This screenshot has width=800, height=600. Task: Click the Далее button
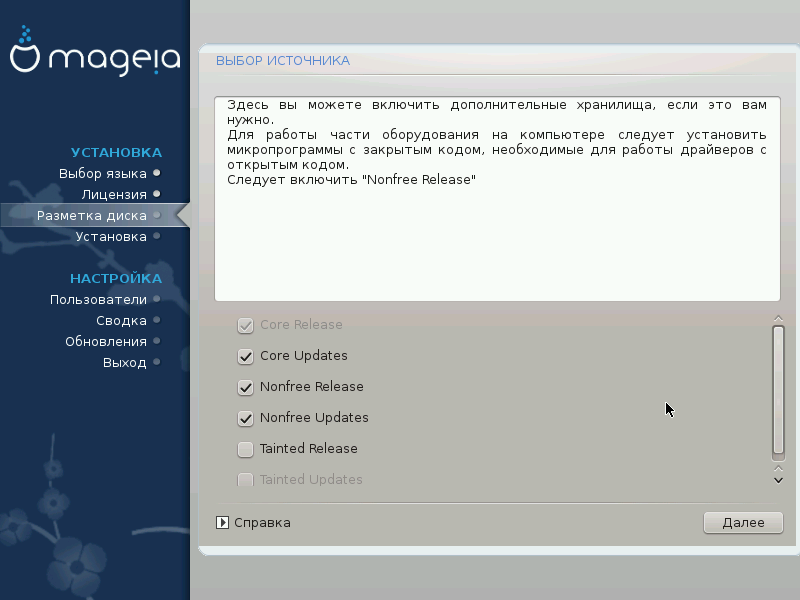coord(743,522)
